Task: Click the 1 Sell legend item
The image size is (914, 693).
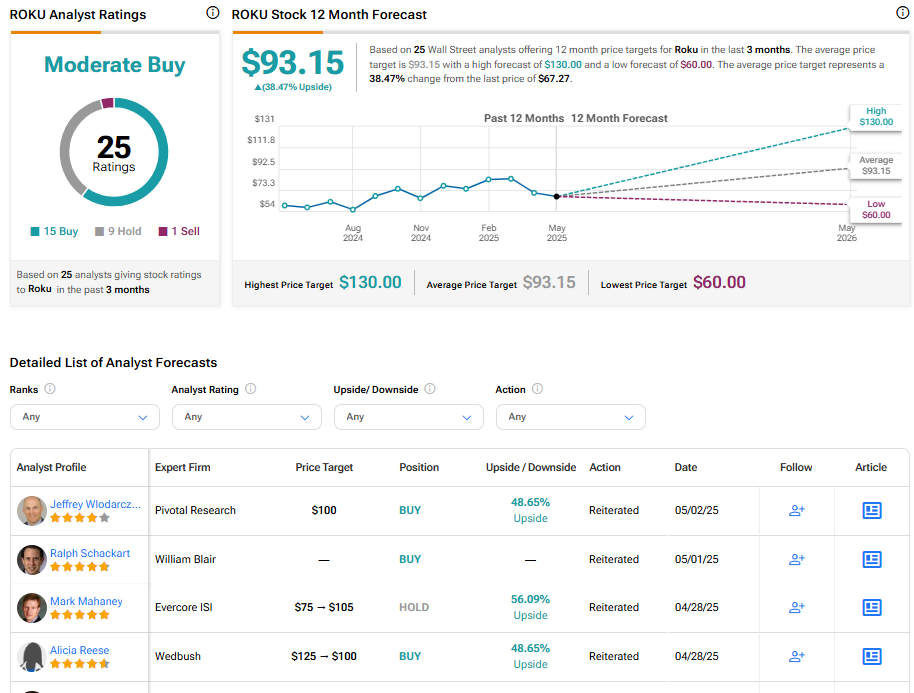Action: pyautogui.click(x=180, y=231)
